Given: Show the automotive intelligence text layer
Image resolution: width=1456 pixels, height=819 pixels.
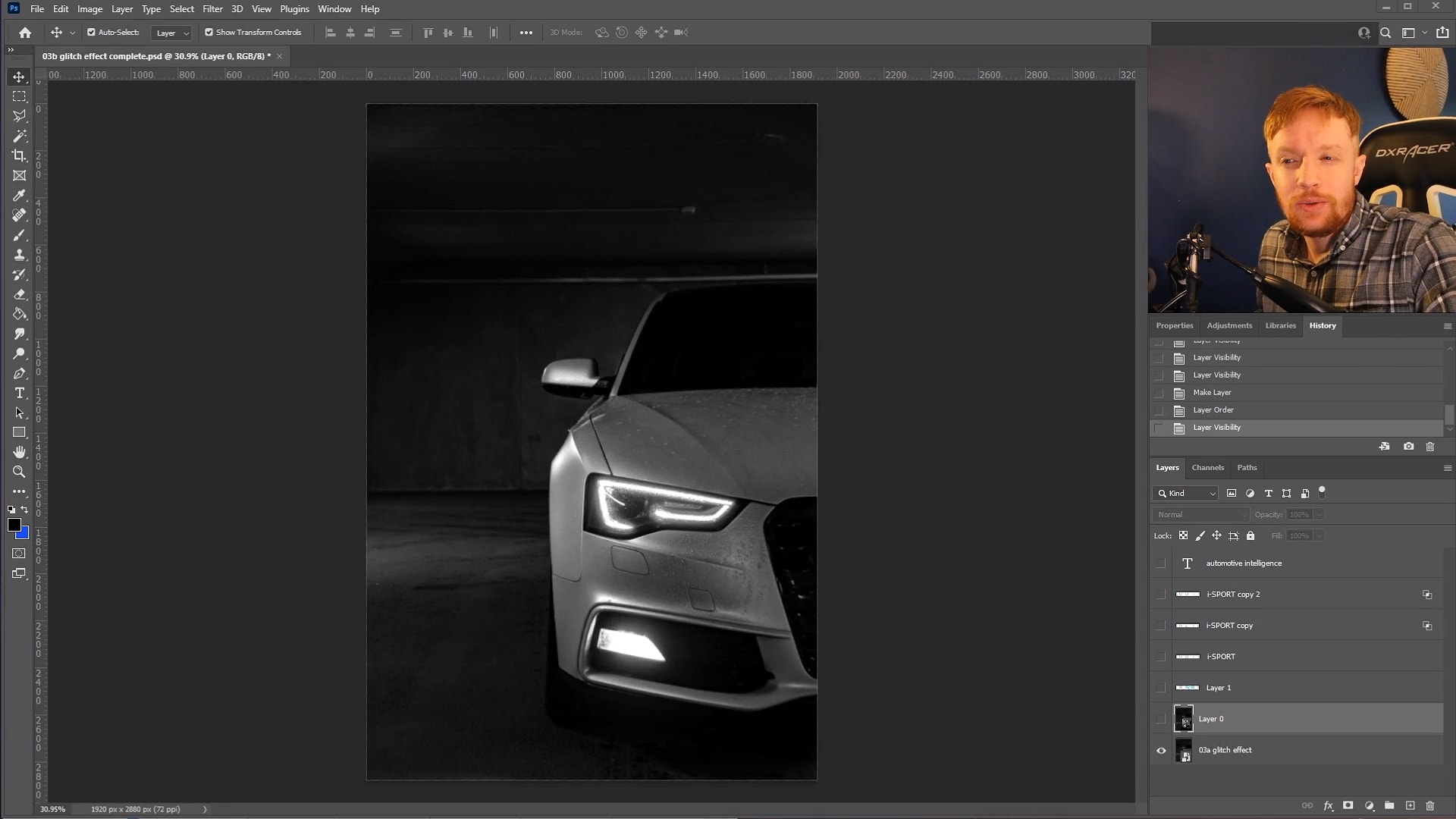Looking at the screenshot, I should pyautogui.click(x=1161, y=563).
